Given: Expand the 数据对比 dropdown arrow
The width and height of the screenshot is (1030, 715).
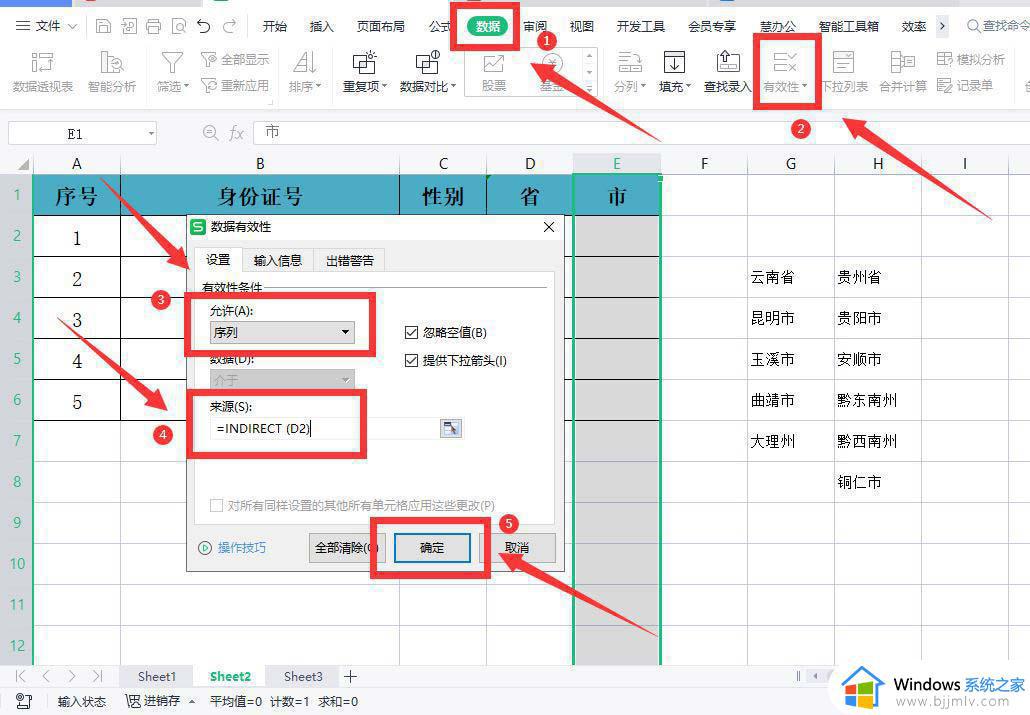Looking at the screenshot, I should pyautogui.click(x=453, y=86).
